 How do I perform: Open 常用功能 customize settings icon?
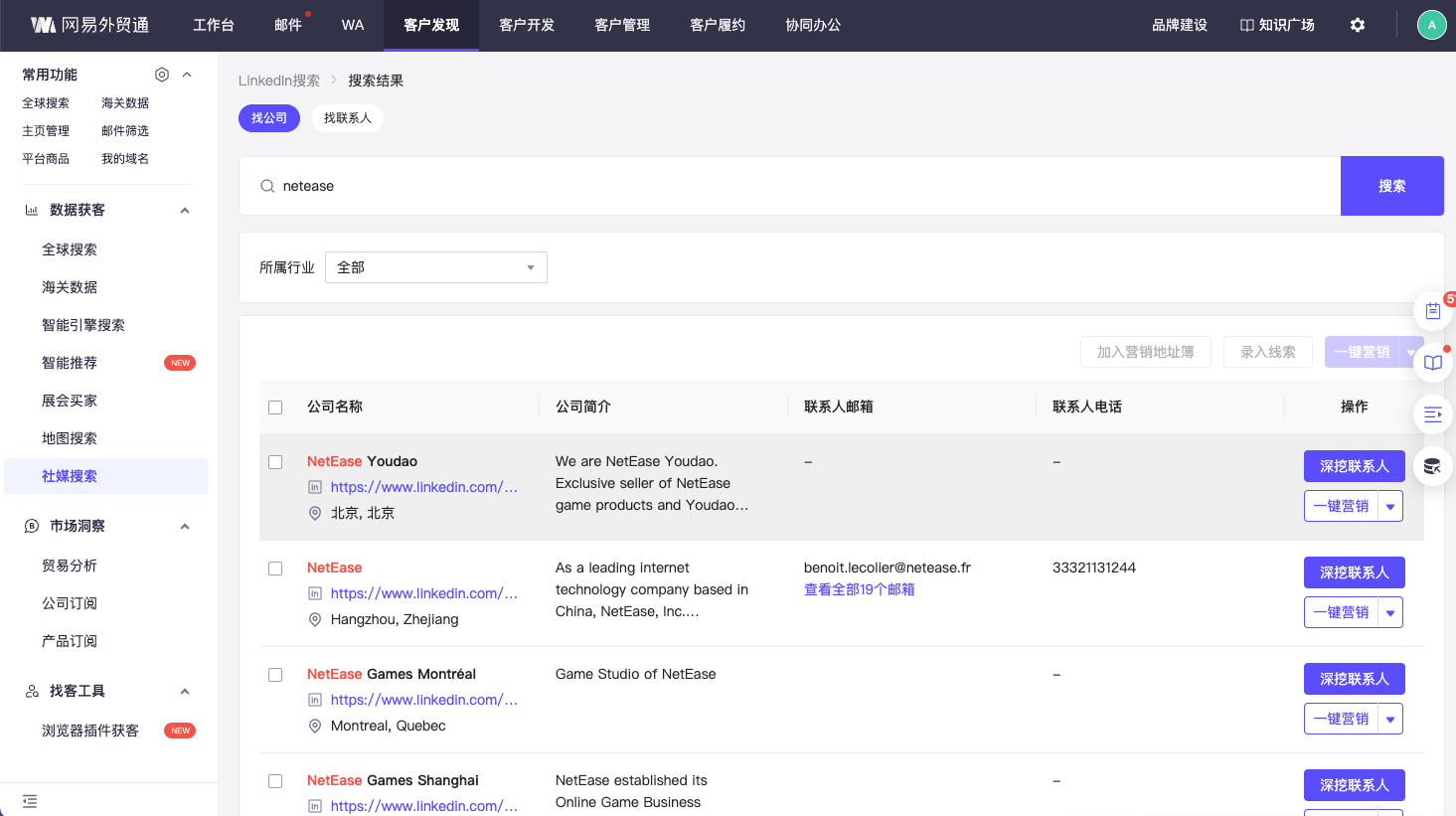[162, 75]
